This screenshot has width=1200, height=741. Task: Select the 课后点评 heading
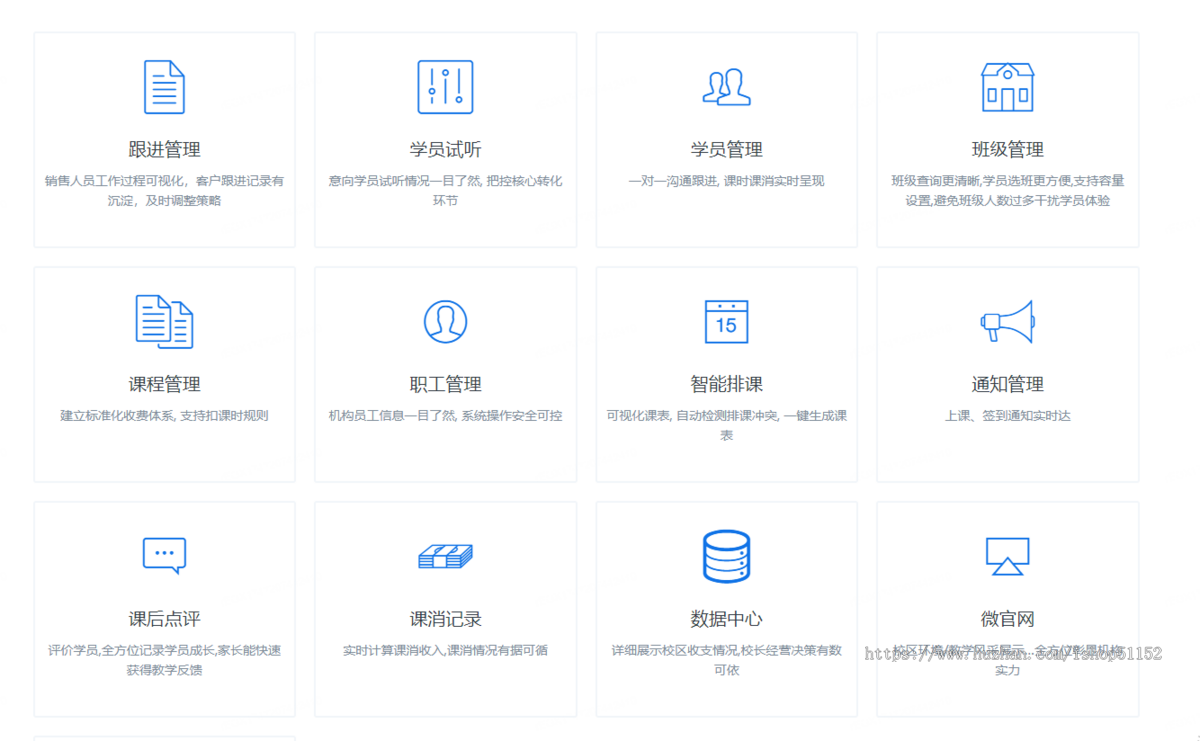point(165,620)
